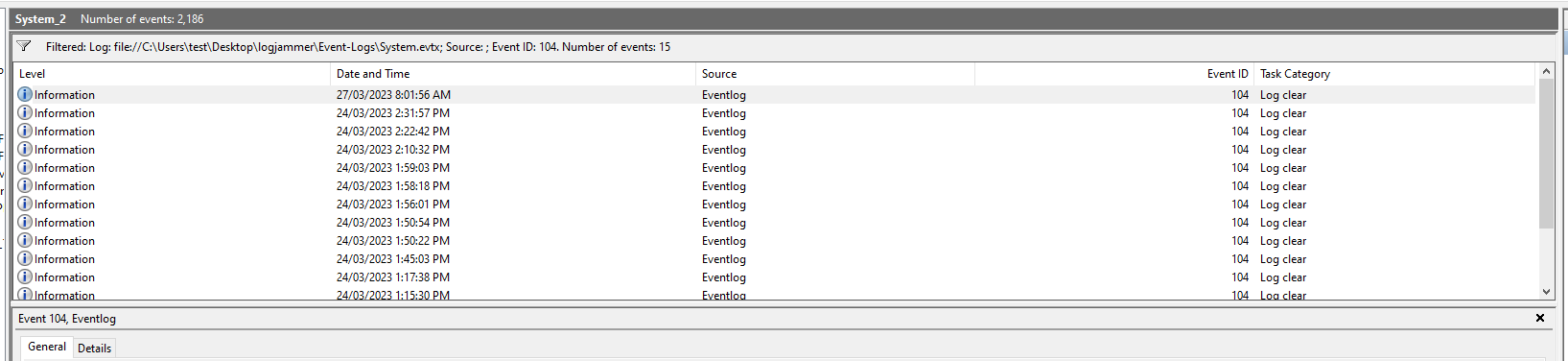Click the filter funnel icon

[24, 46]
